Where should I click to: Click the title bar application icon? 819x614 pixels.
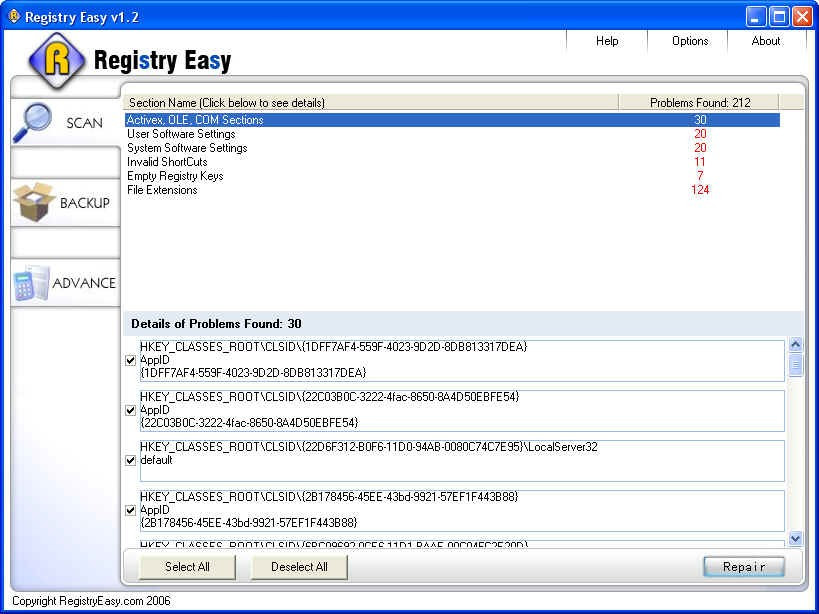coord(14,17)
